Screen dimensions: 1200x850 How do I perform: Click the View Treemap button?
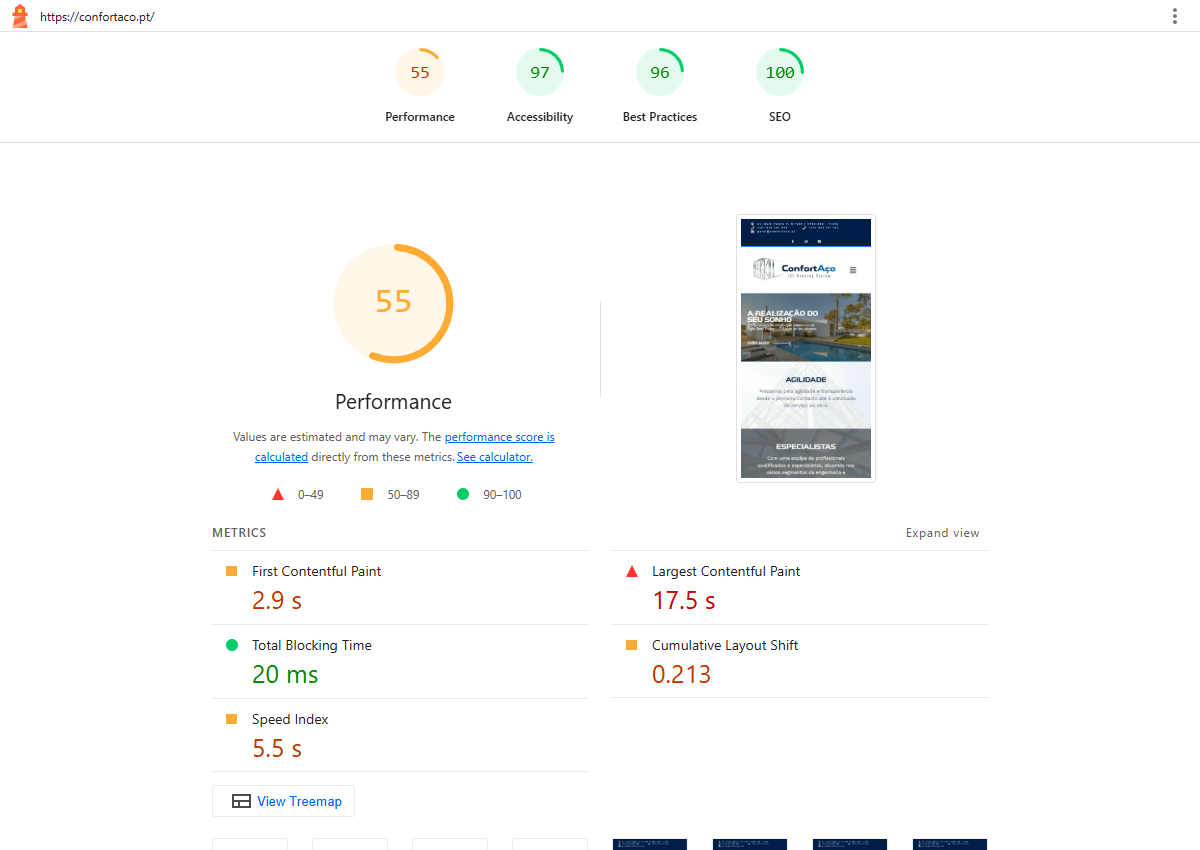pyautogui.click(x=283, y=801)
